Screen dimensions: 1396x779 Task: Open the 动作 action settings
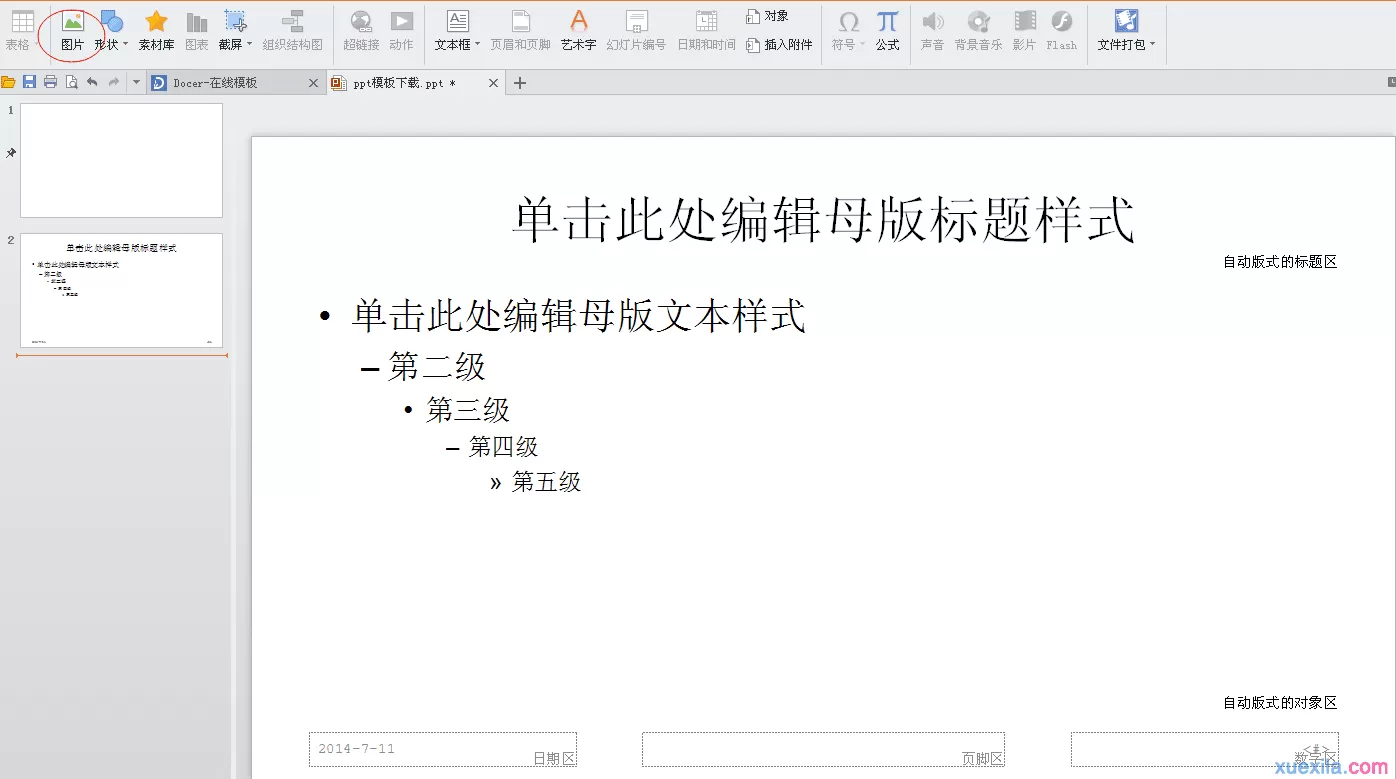coord(401,30)
